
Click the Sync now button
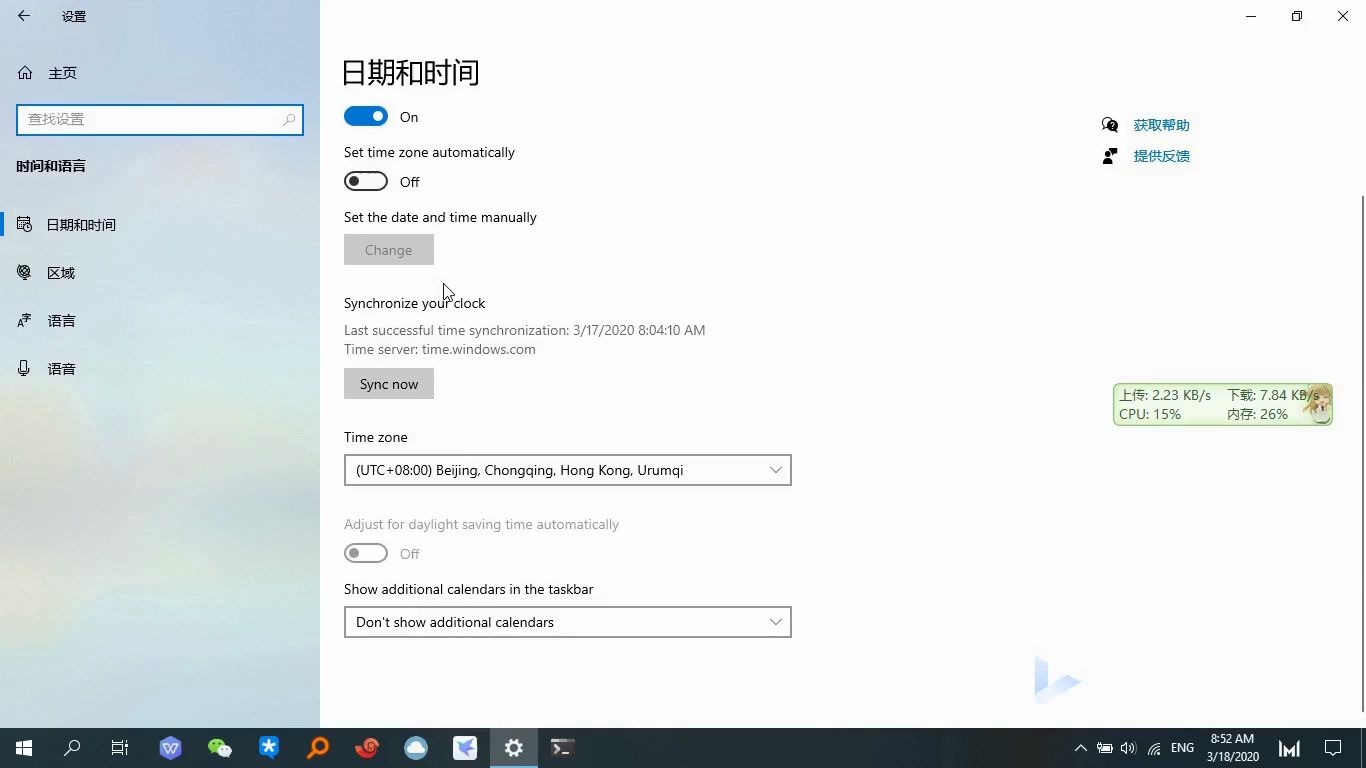point(388,383)
